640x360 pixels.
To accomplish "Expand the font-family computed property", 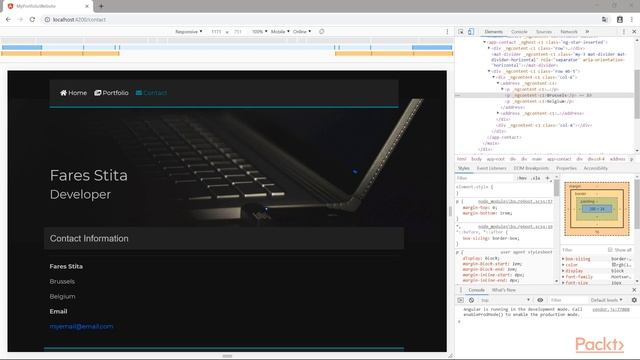I will coord(563,277).
